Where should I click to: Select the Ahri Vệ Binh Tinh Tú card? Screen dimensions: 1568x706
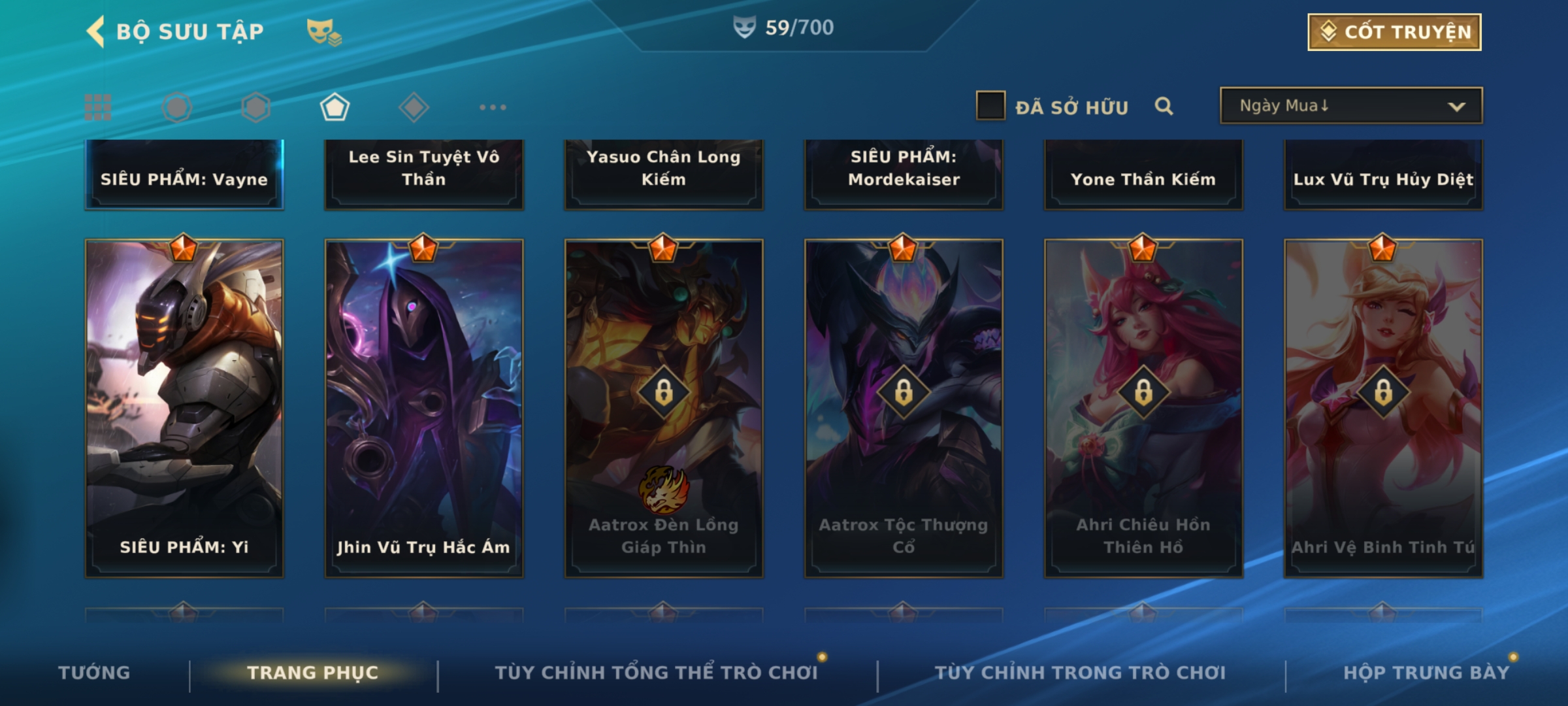[x=1383, y=408]
